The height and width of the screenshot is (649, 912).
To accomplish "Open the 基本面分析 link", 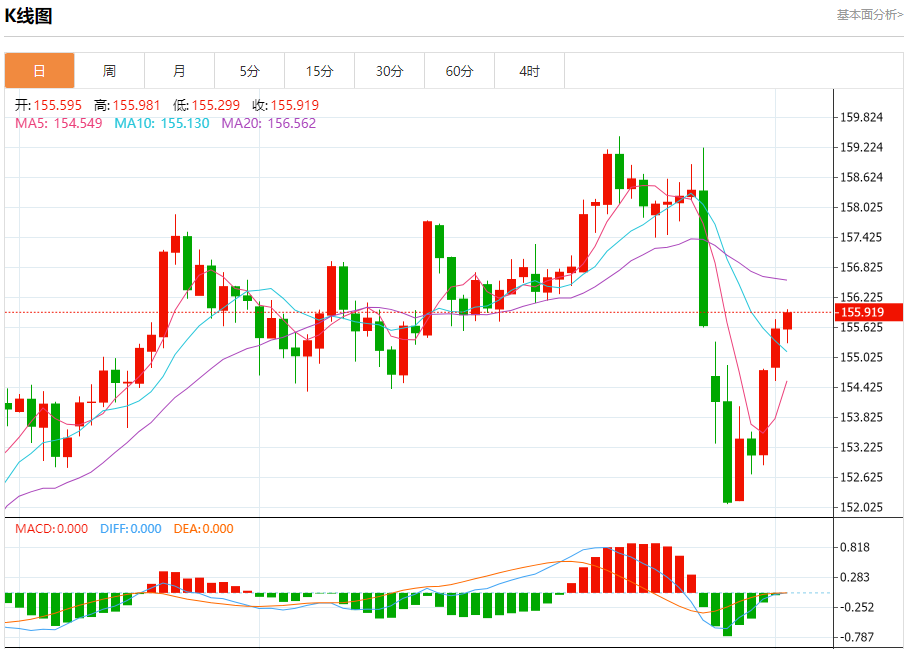I will click(x=869, y=15).
